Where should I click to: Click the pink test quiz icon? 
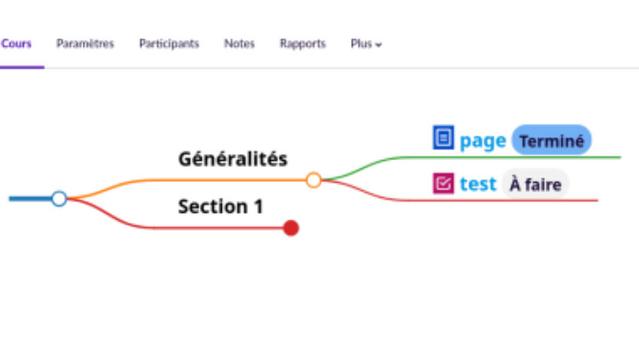point(443,183)
